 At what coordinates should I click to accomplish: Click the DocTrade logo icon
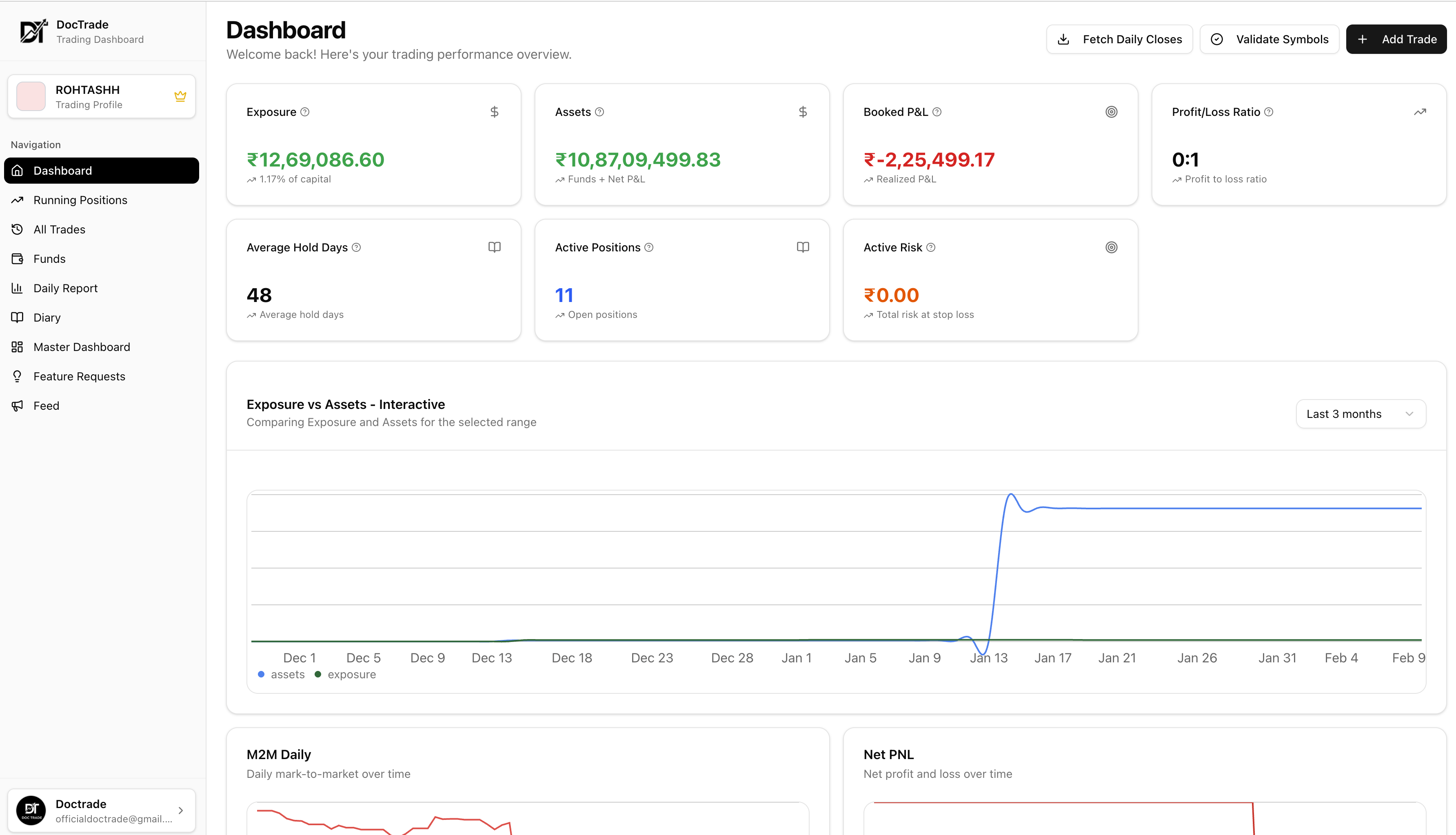click(33, 31)
